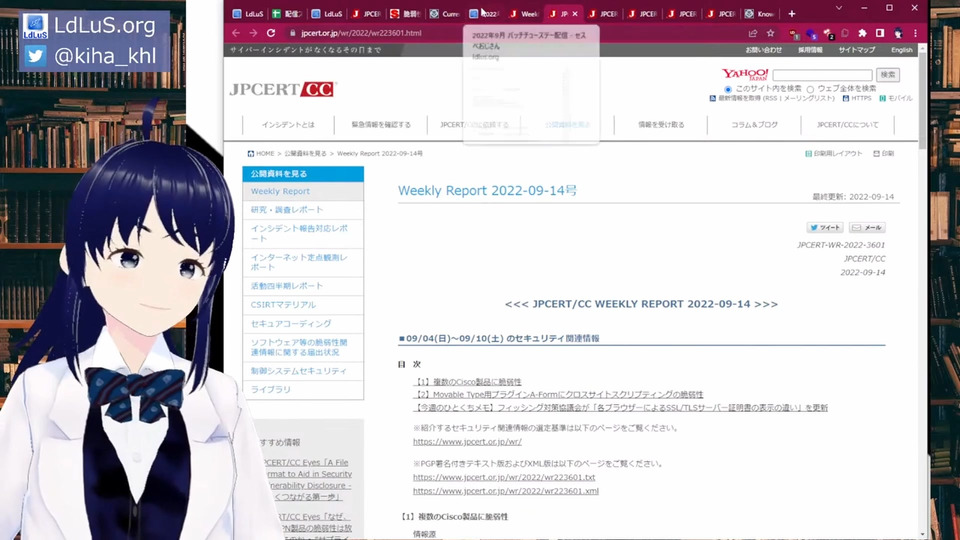960x540 pixels.
Task: Open コラム&ブログ navigation menu
Action: 754,125
